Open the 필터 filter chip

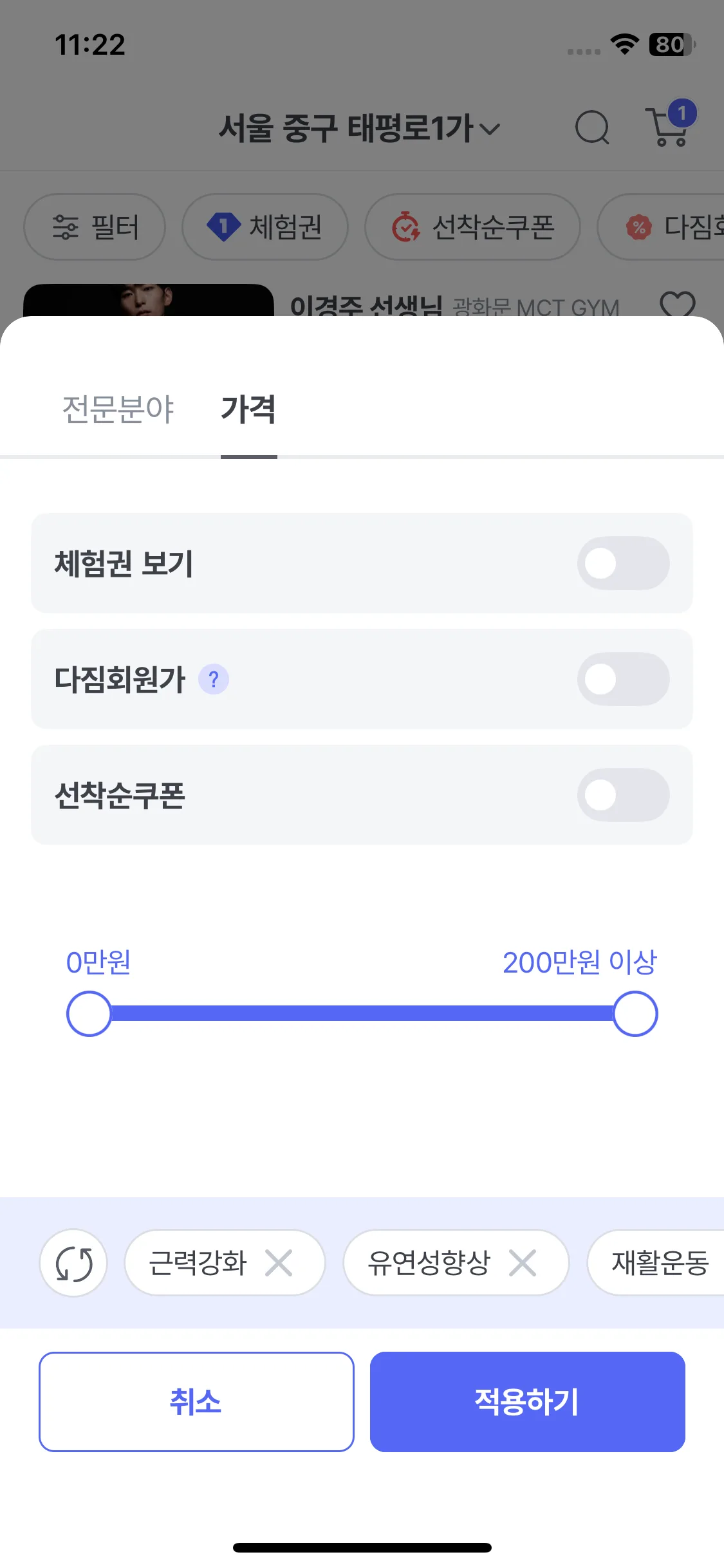tap(95, 227)
